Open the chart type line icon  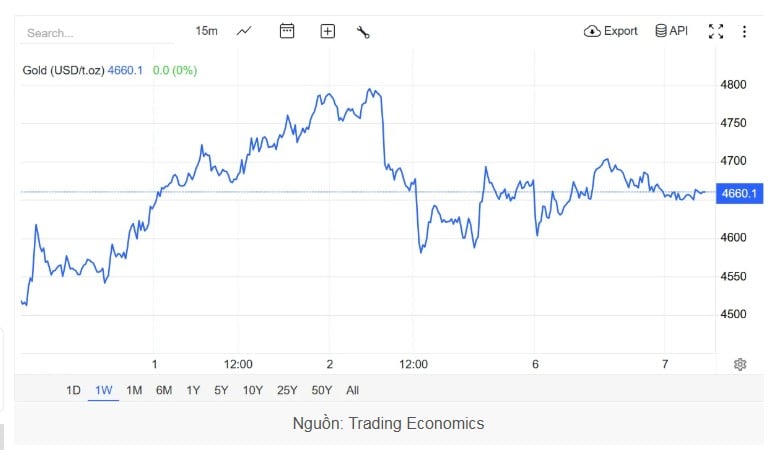coord(244,31)
